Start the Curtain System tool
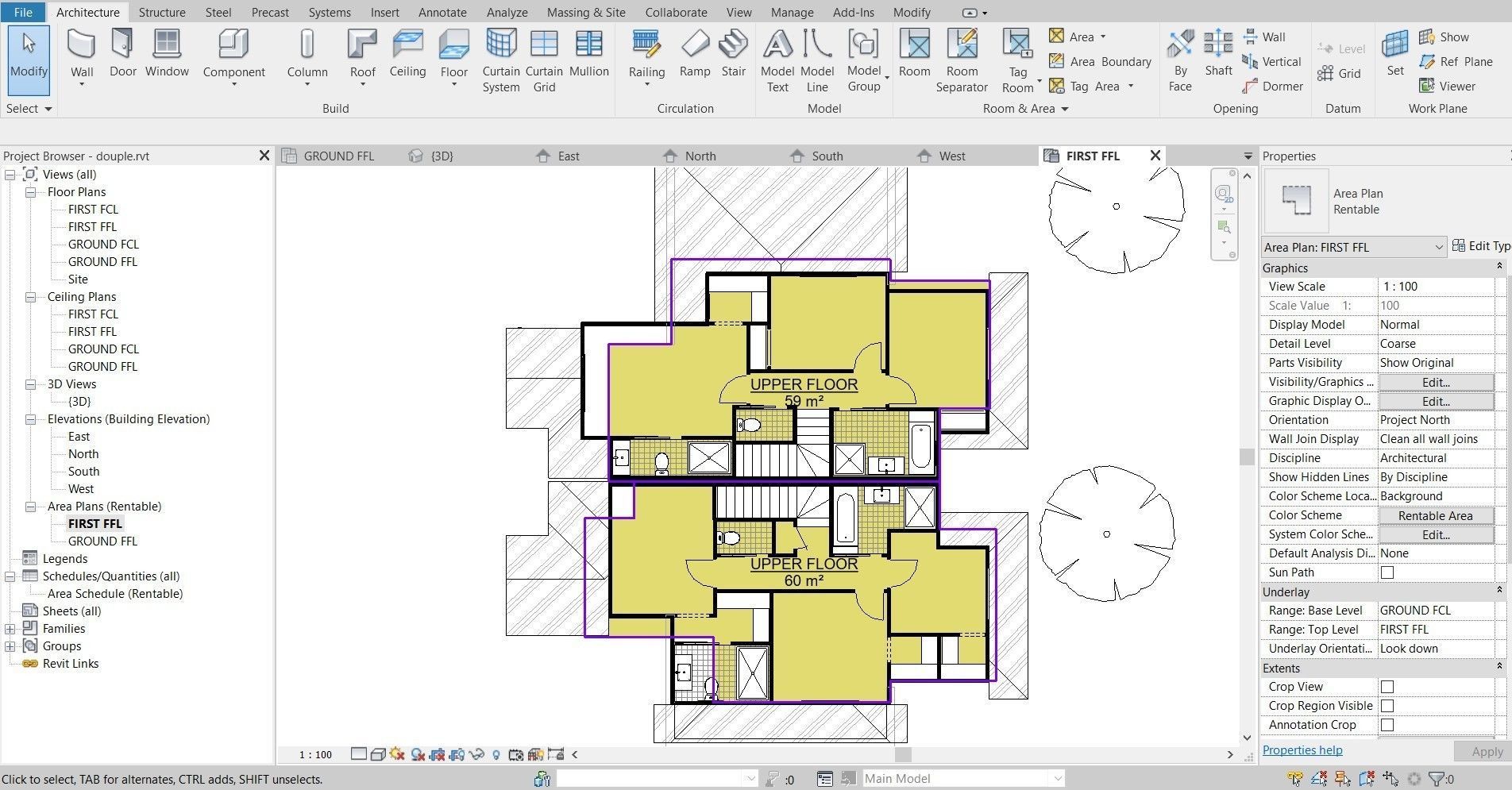This screenshot has width=1512, height=790. [501, 61]
